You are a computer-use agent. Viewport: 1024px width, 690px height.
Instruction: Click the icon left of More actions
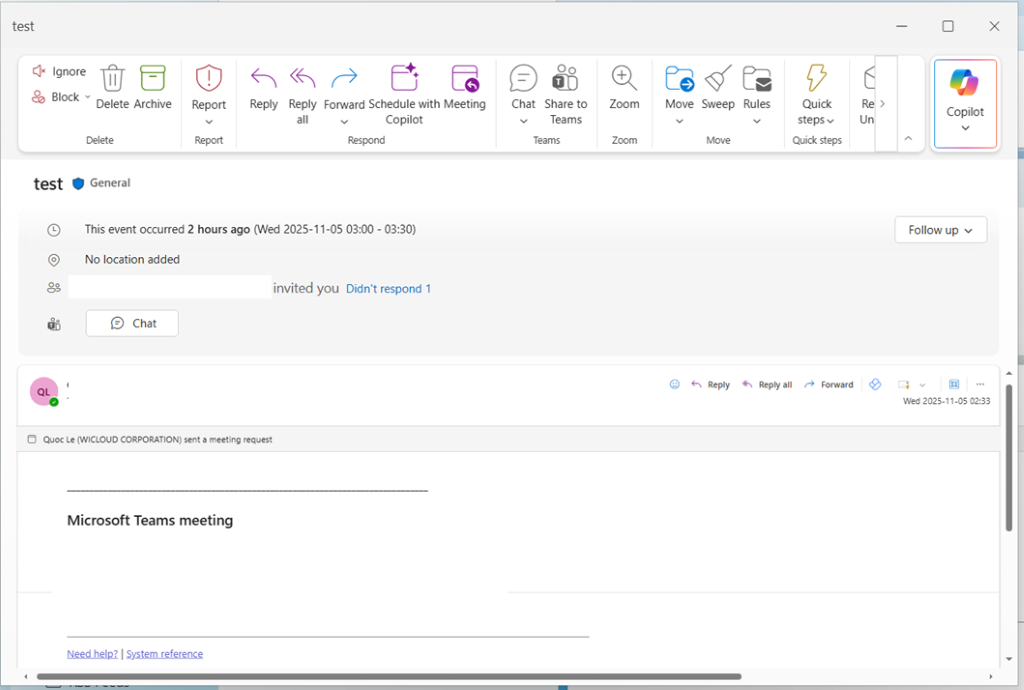953,384
